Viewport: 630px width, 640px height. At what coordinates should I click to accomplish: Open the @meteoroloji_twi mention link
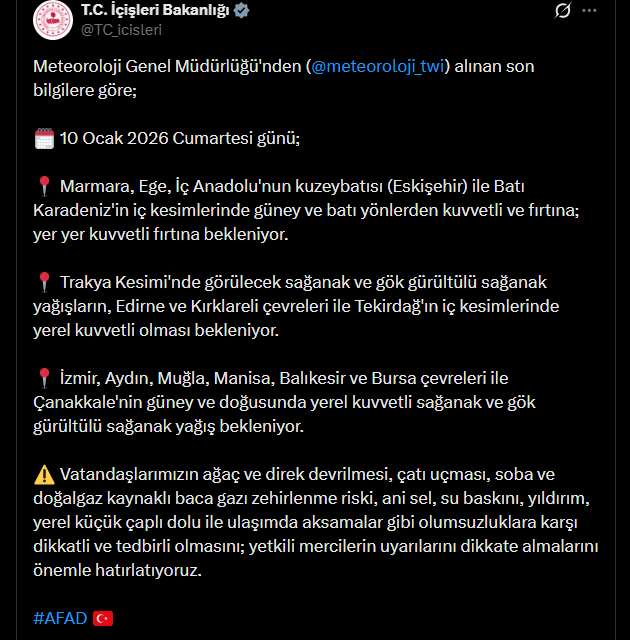pos(377,66)
